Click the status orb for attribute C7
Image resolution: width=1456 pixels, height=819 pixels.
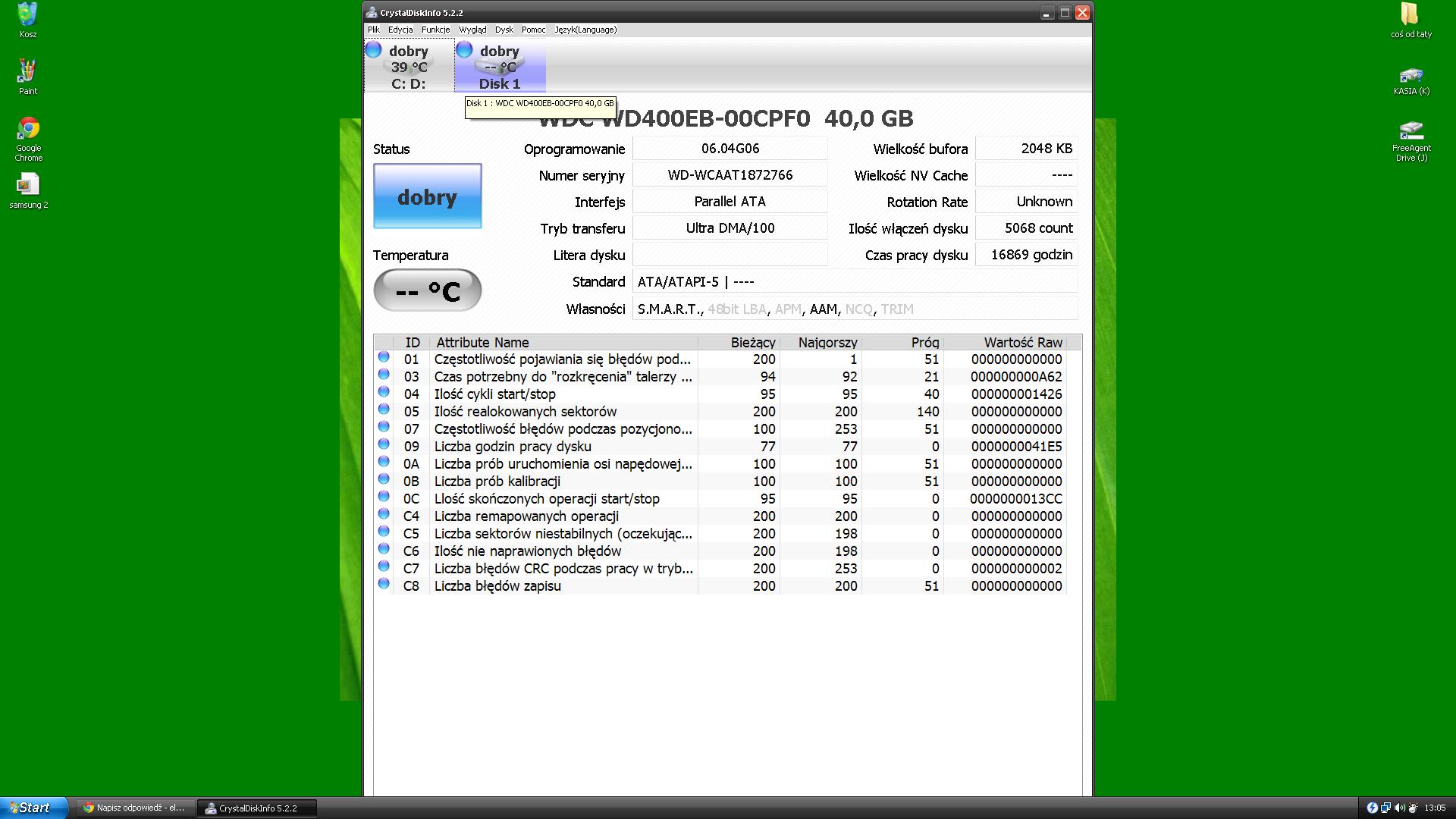(384, 566)
